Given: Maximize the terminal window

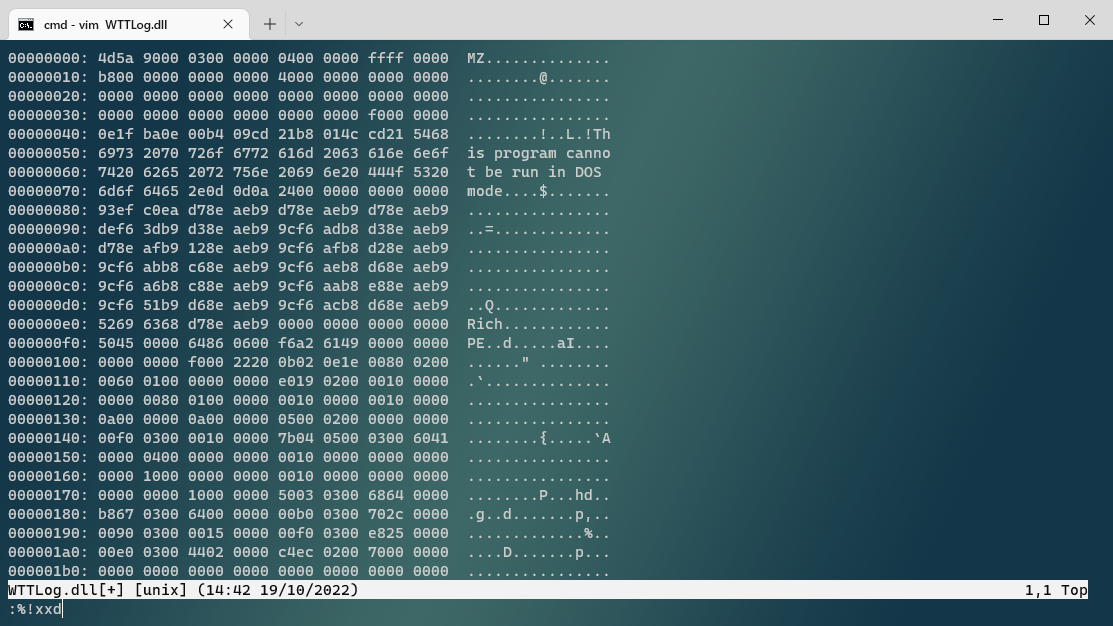Looking at the screenshot, I should [1043, 20].
